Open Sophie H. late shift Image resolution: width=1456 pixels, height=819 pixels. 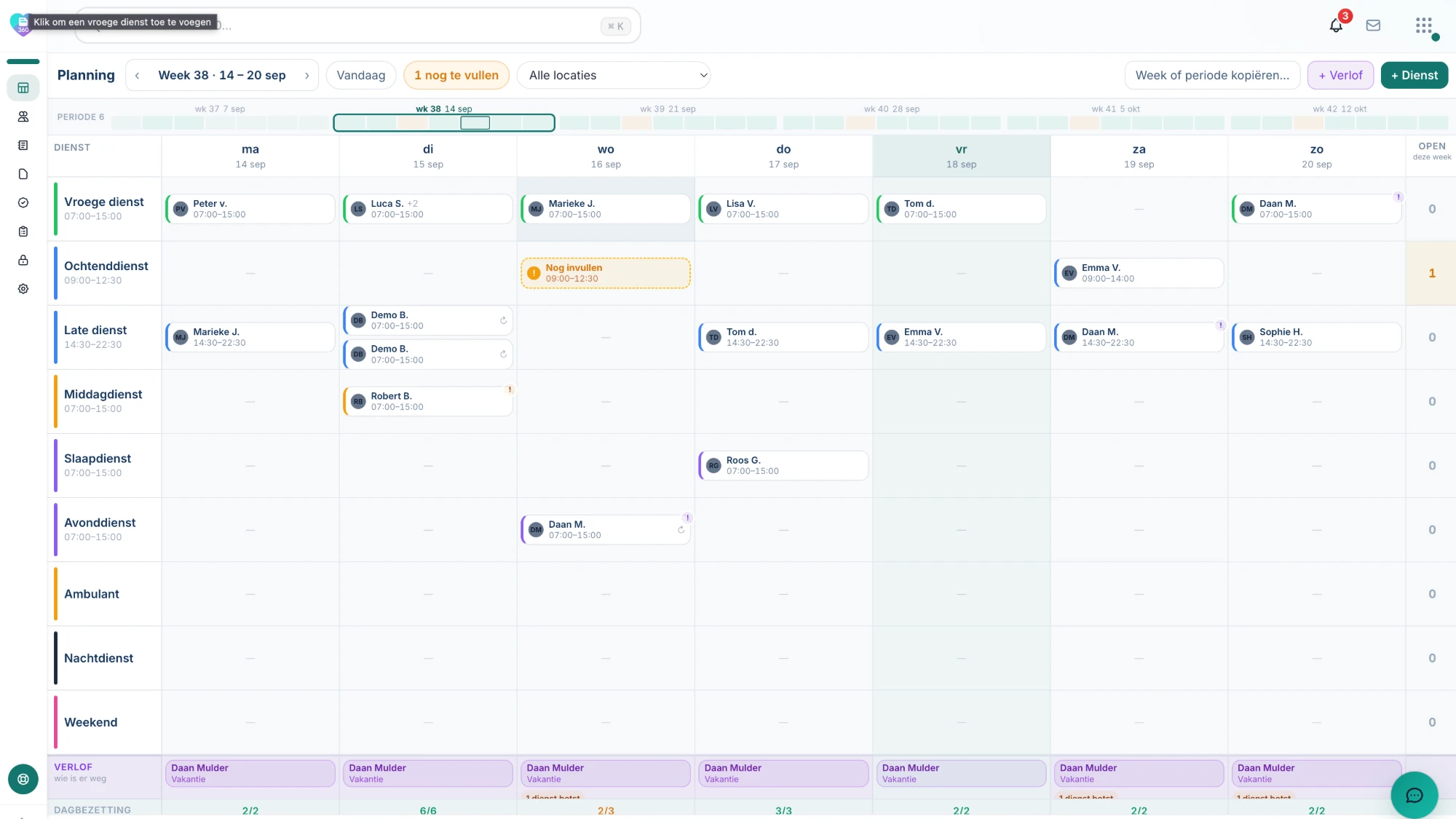(x=1317, y=337)
